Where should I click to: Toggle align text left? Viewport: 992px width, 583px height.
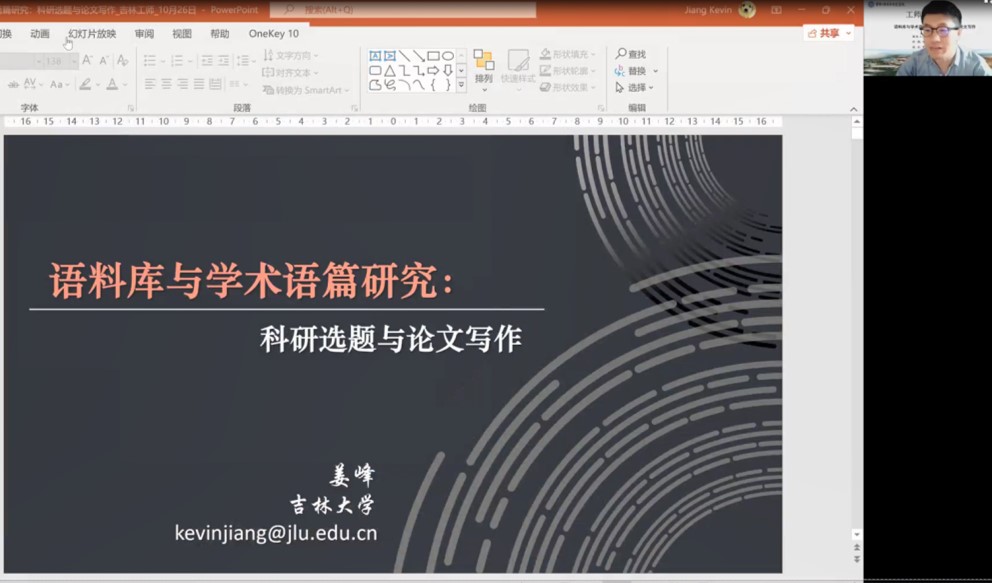[x=150, y=85]
